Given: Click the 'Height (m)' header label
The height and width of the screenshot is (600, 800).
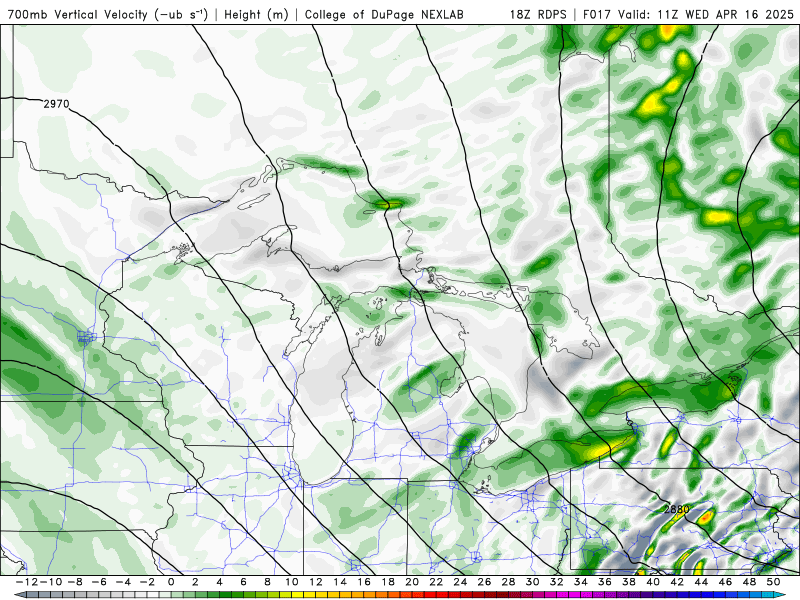Looking at the screenshot, I should [x=257, y=15].
